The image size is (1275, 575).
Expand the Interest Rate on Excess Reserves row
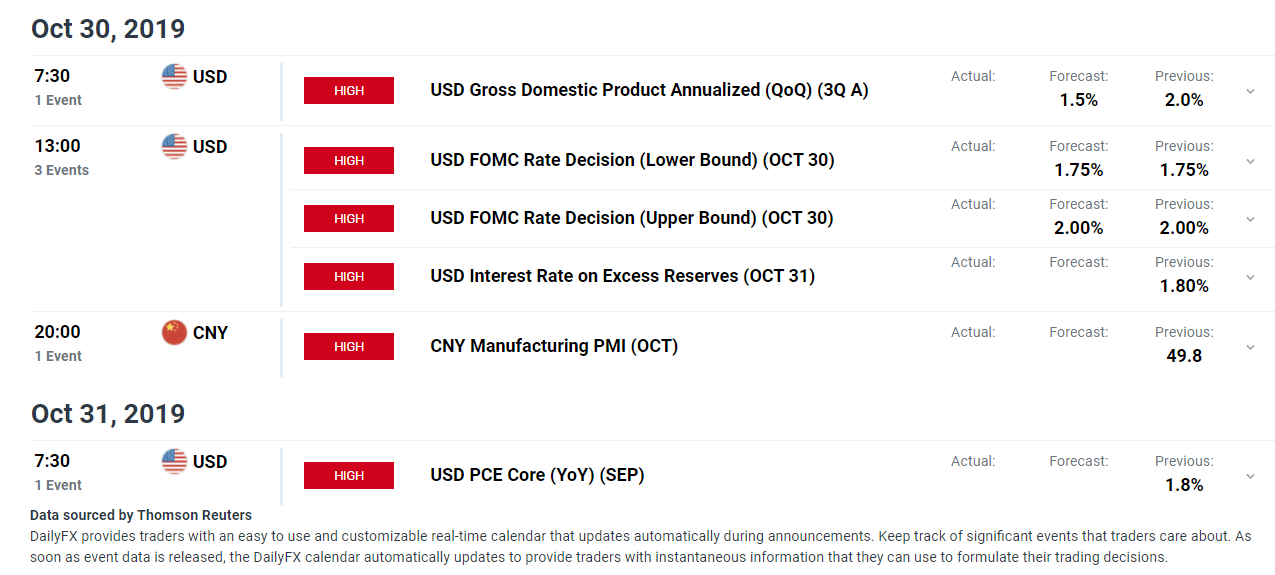(x=1250, y=277)
